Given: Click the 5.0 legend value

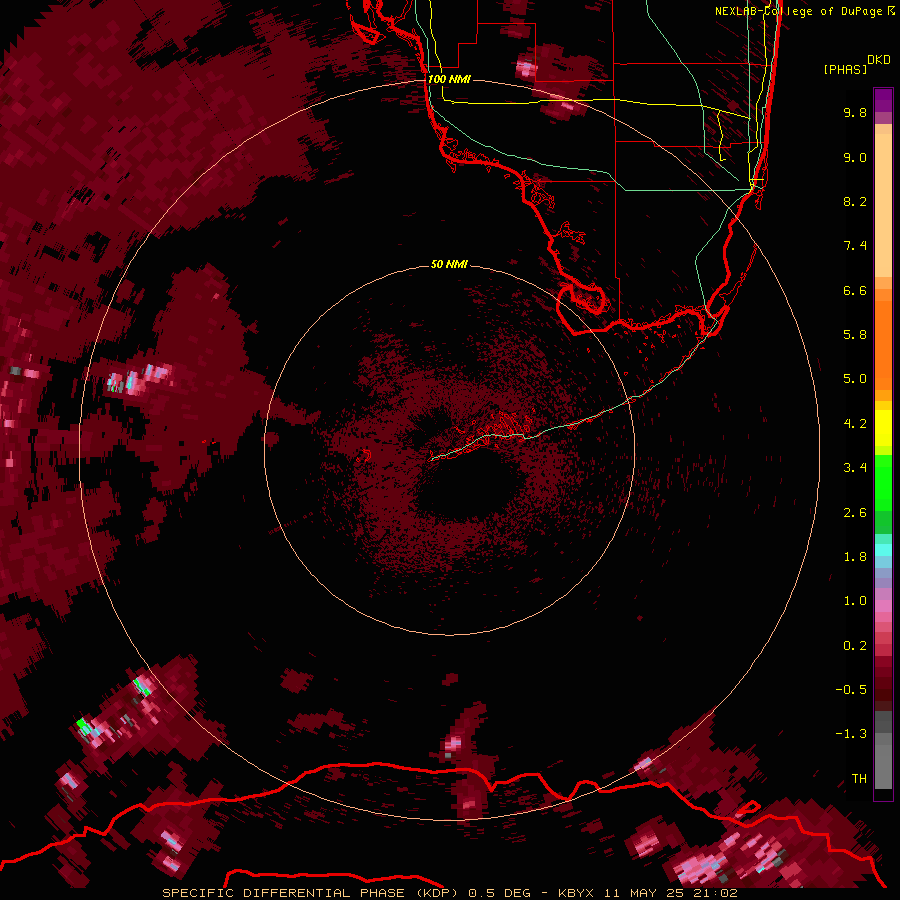Looking at the screenshot, I should click(855, 379).
